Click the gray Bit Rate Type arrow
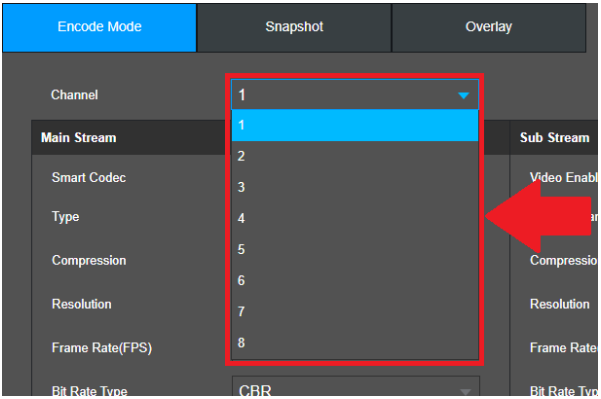The width and height of the screenshot is (601, 399). tap(465, 391)
